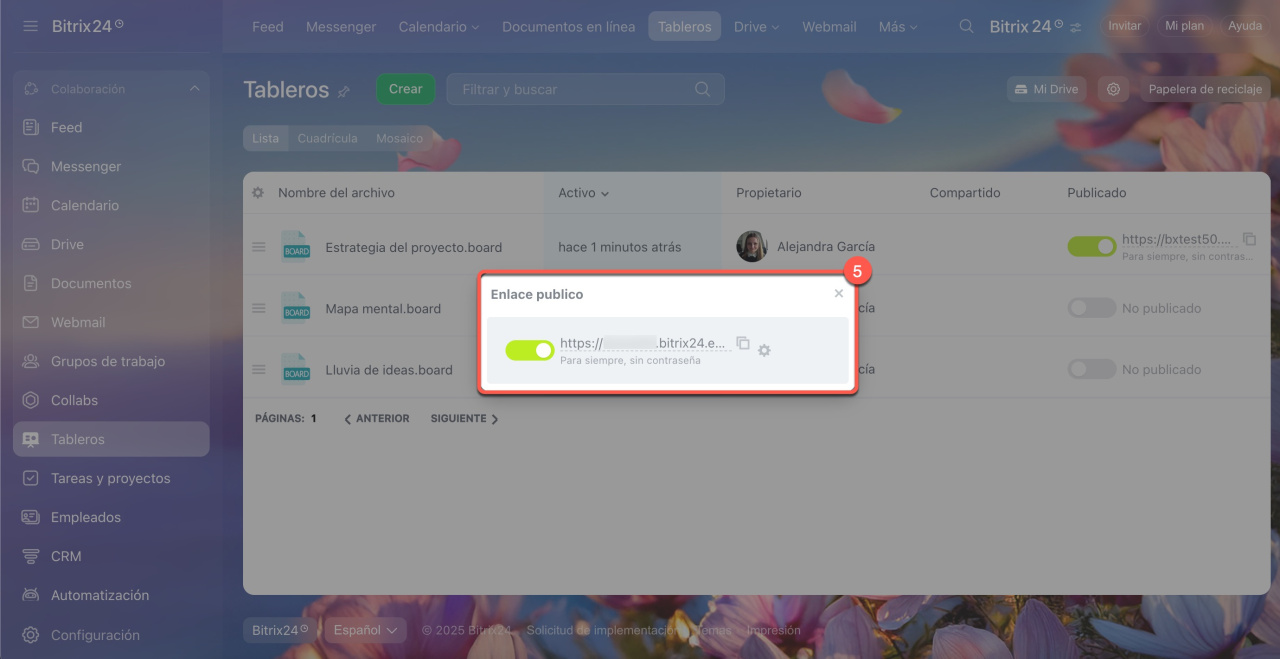Toggle the published switch for Estrategia del proyecto.board
This screenshot has height=659, width=1280.
click(1092, 247)
